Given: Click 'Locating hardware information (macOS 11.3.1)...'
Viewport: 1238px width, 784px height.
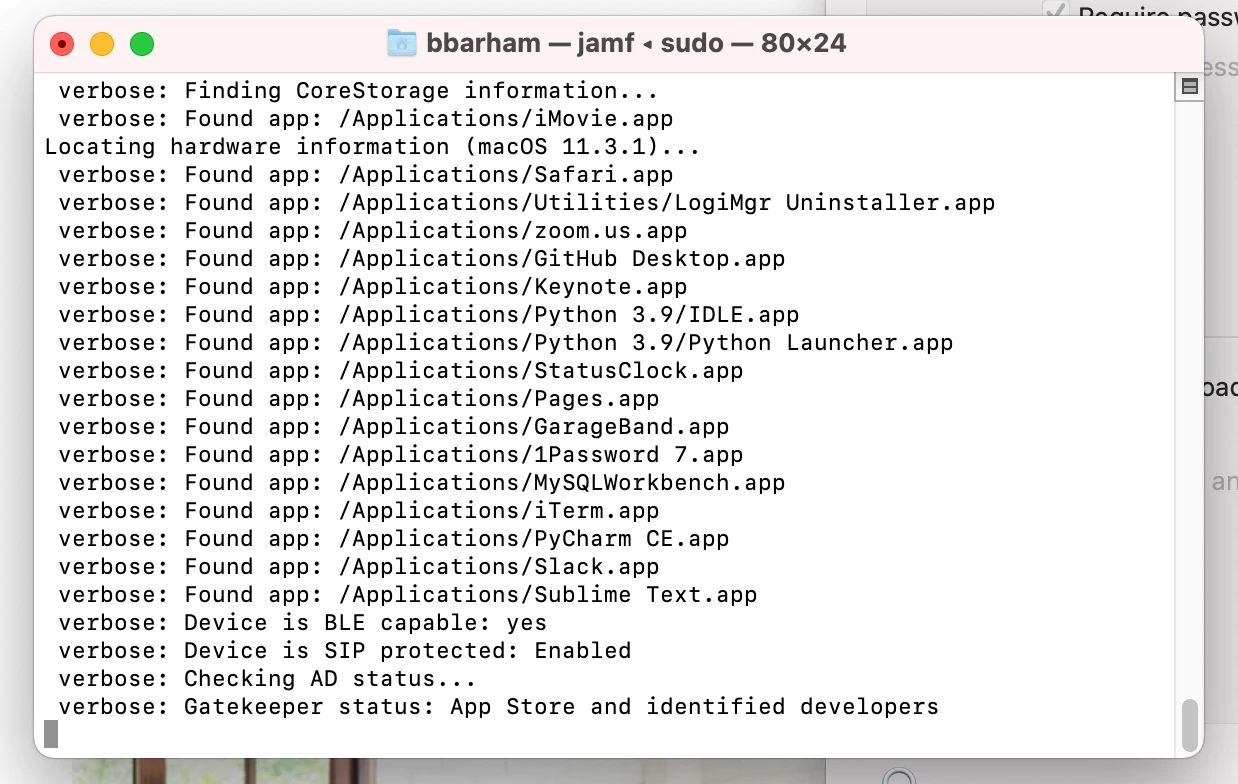Looking at the screenshot, I should [x=372, y=147].
